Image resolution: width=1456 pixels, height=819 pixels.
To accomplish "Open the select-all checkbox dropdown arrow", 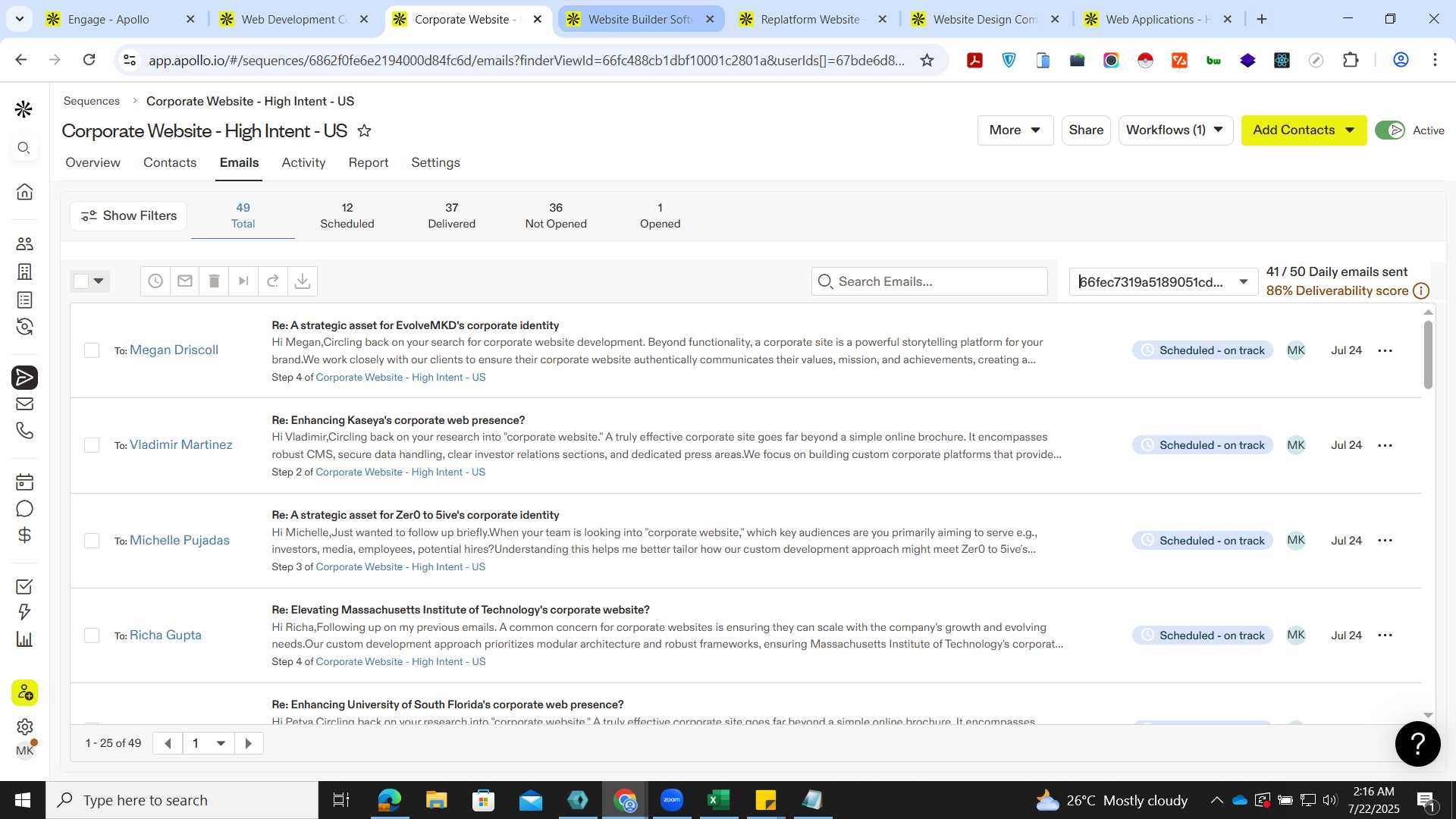I will 99,281.
